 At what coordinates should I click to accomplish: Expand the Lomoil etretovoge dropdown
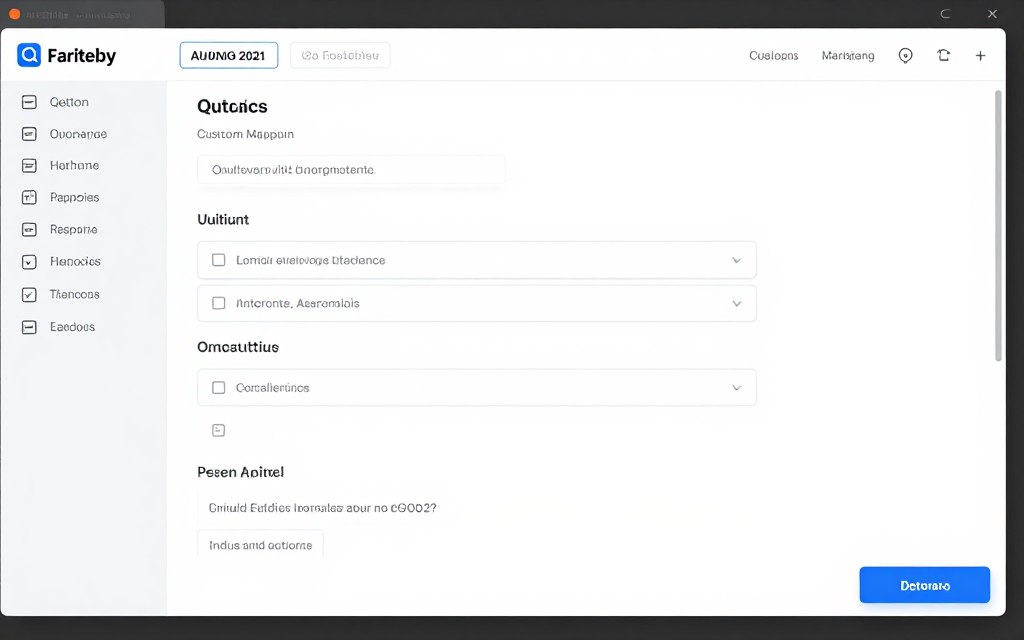(737, 259)
